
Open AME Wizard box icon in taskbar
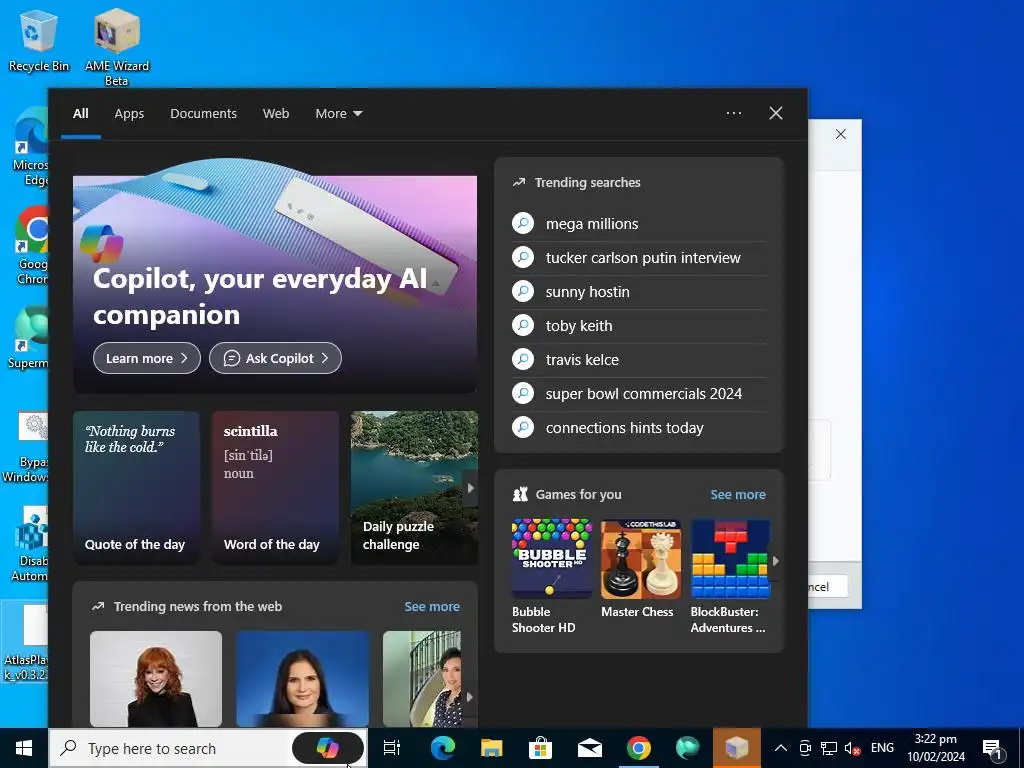point(737,747)
